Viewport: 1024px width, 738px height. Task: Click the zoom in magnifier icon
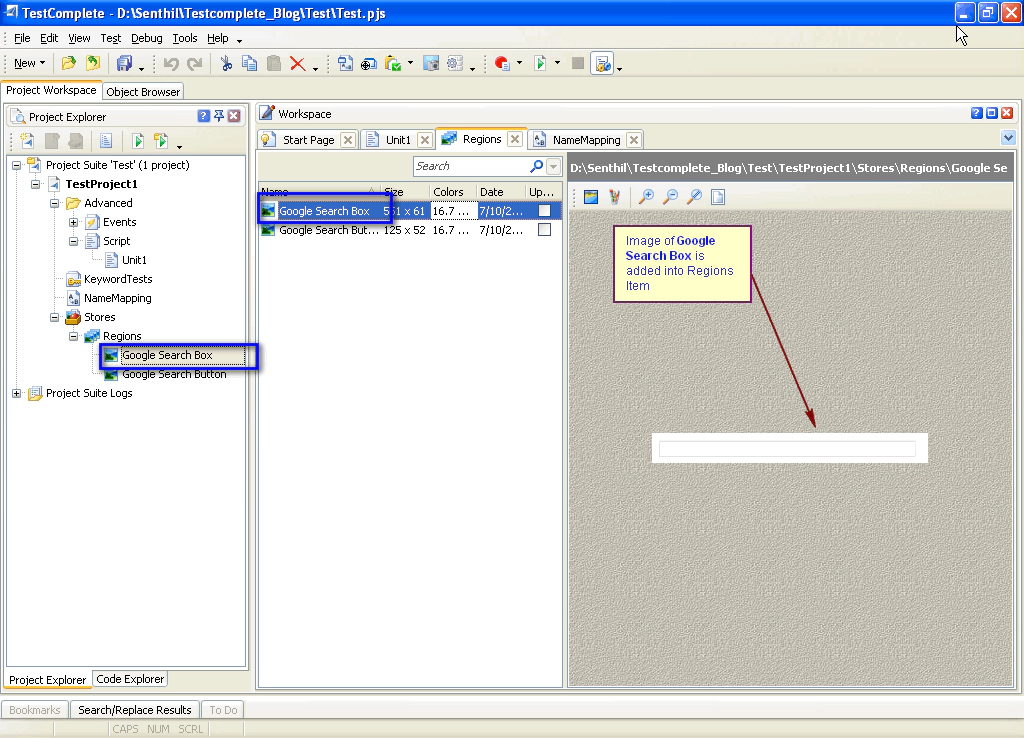(x=647, y=197)
